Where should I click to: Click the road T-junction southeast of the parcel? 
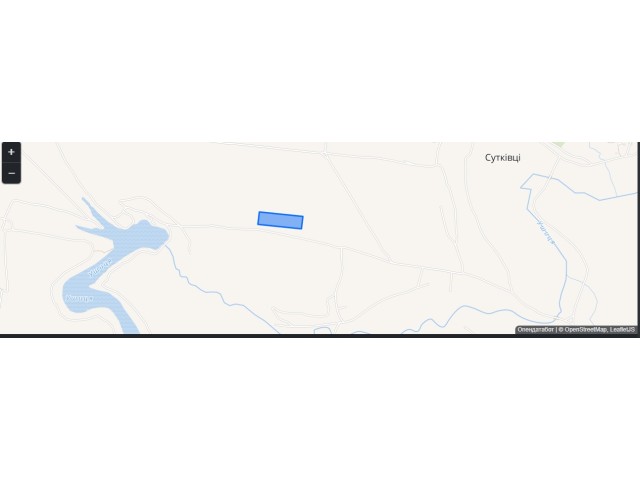click(x=342, y=247)
